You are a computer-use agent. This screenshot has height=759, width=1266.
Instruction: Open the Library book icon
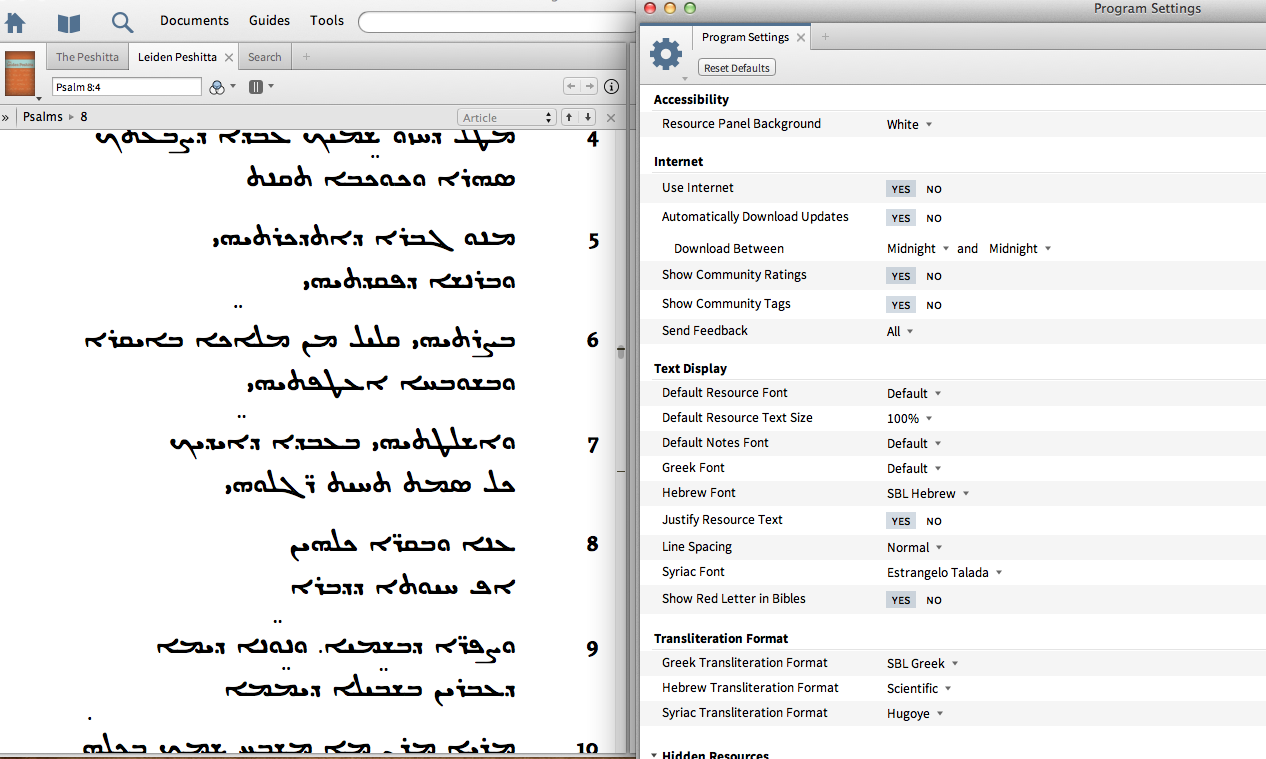click(68, 22)
